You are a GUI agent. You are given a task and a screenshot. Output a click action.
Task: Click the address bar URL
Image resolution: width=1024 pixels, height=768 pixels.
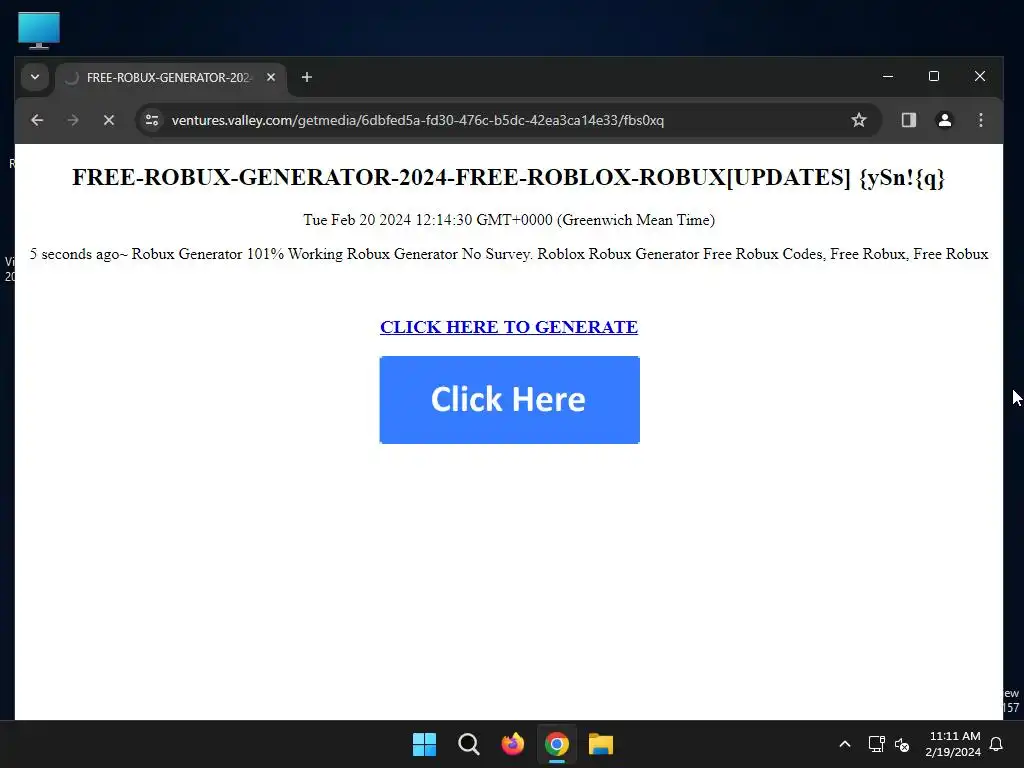[x=418, y=120]
